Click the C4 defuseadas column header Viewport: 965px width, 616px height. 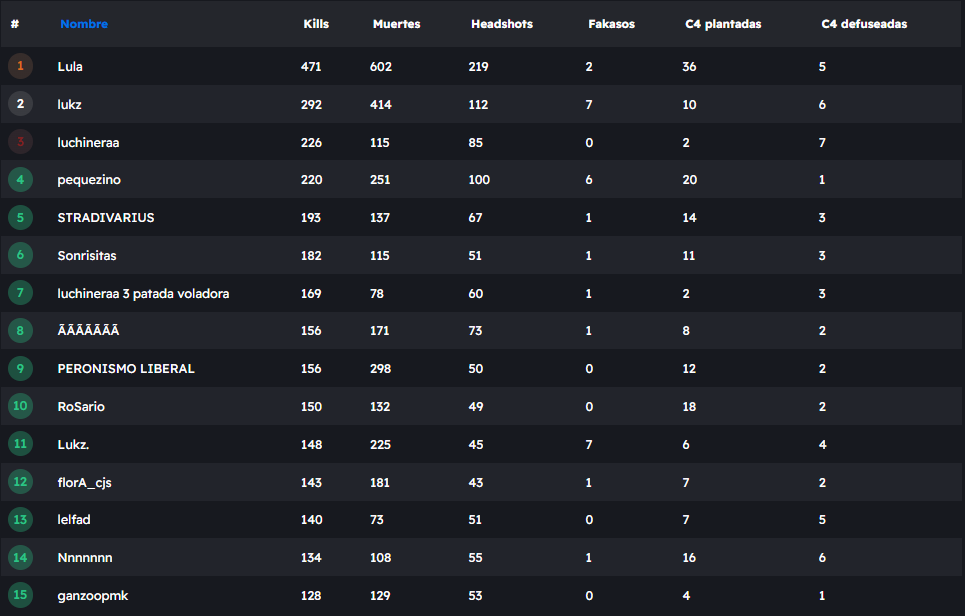click(864, 24)
